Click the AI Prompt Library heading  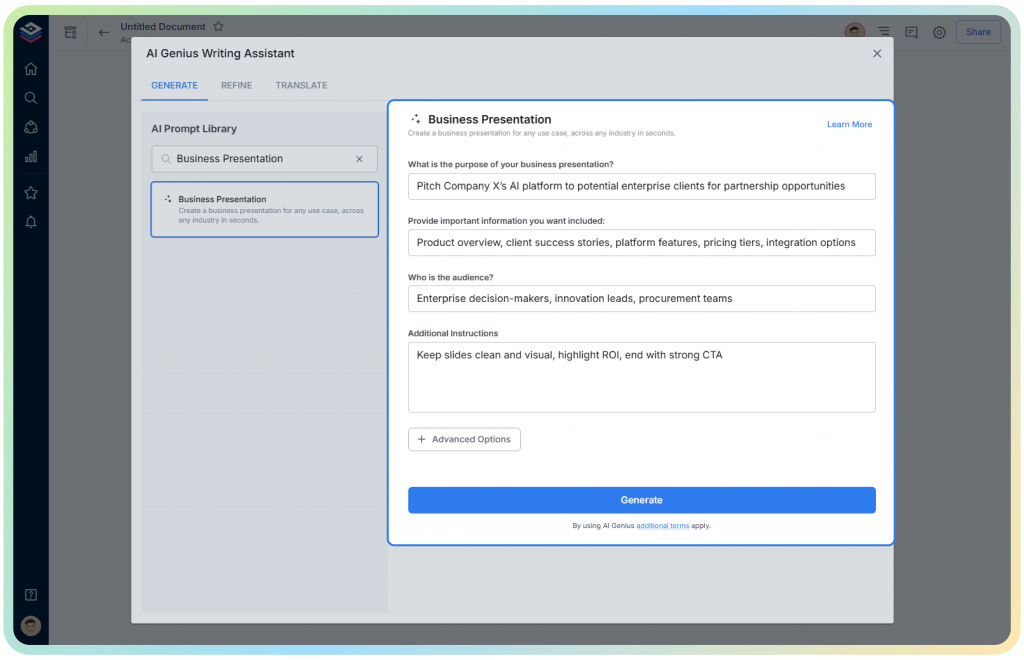pos(194,129)
